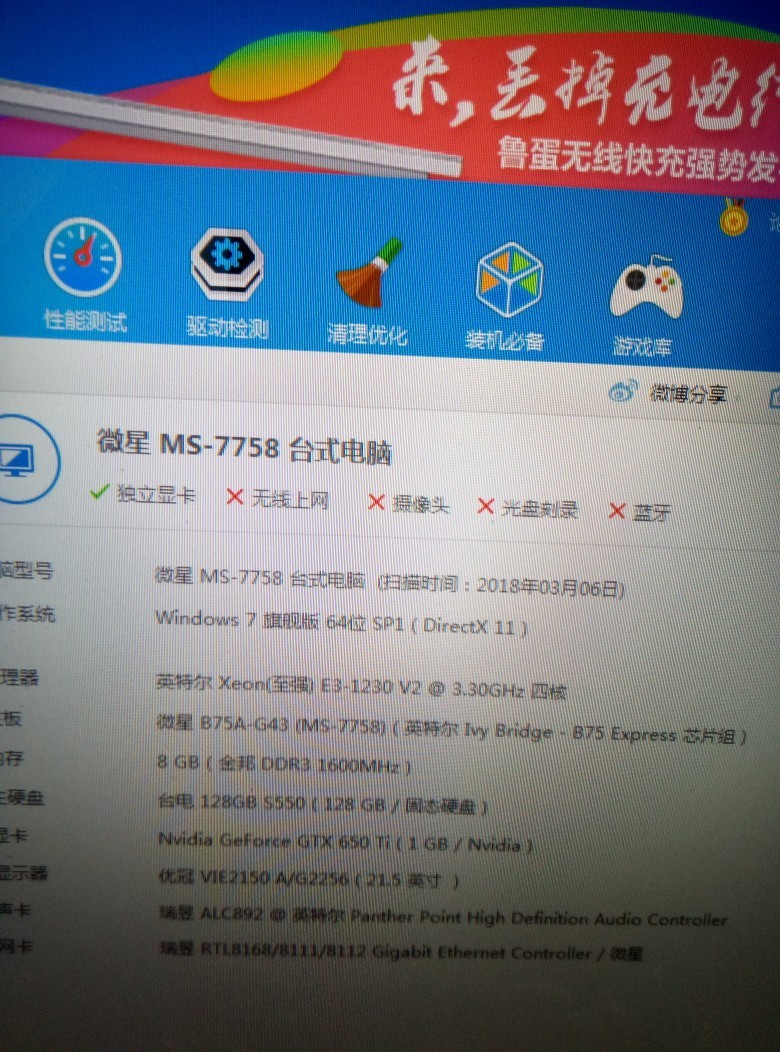Click the red X next to 蓝牙
Viewport: 780px width, 1052px height.
616,511
